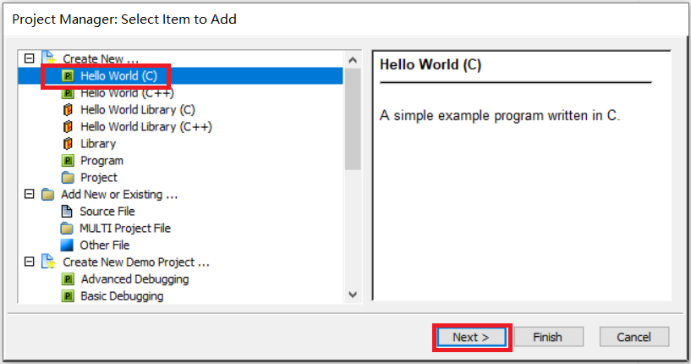Screen dimensions: 691x364
Task: Click the list scrollbar up arrow
Action: coord(353,60)
